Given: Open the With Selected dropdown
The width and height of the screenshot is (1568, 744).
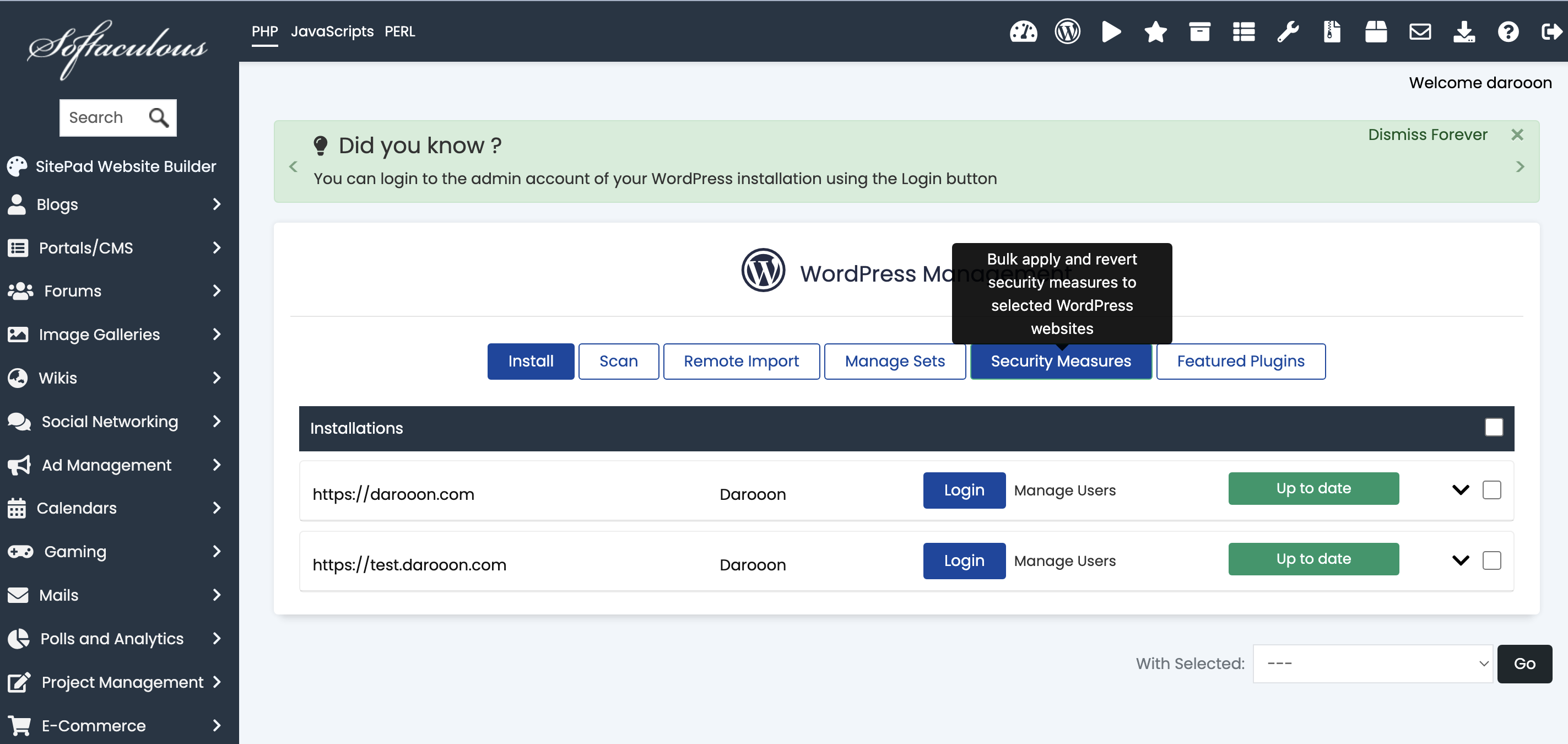Looking at the screenshot, I should click(1372, 663).
